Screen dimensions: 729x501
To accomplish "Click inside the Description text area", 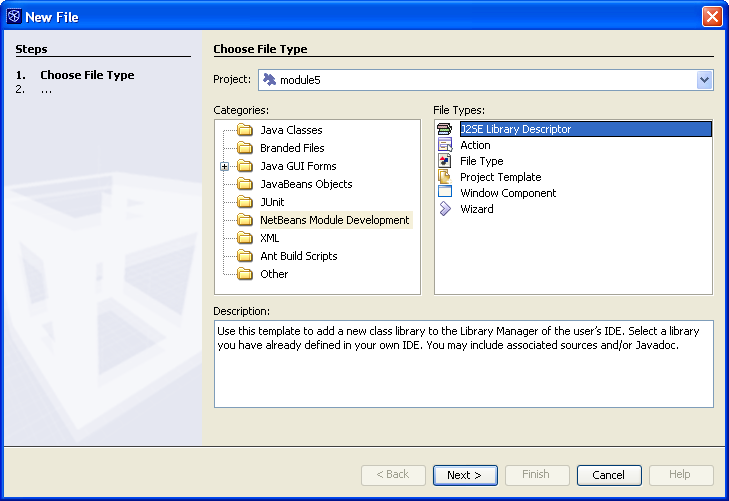I will point(464,364).
